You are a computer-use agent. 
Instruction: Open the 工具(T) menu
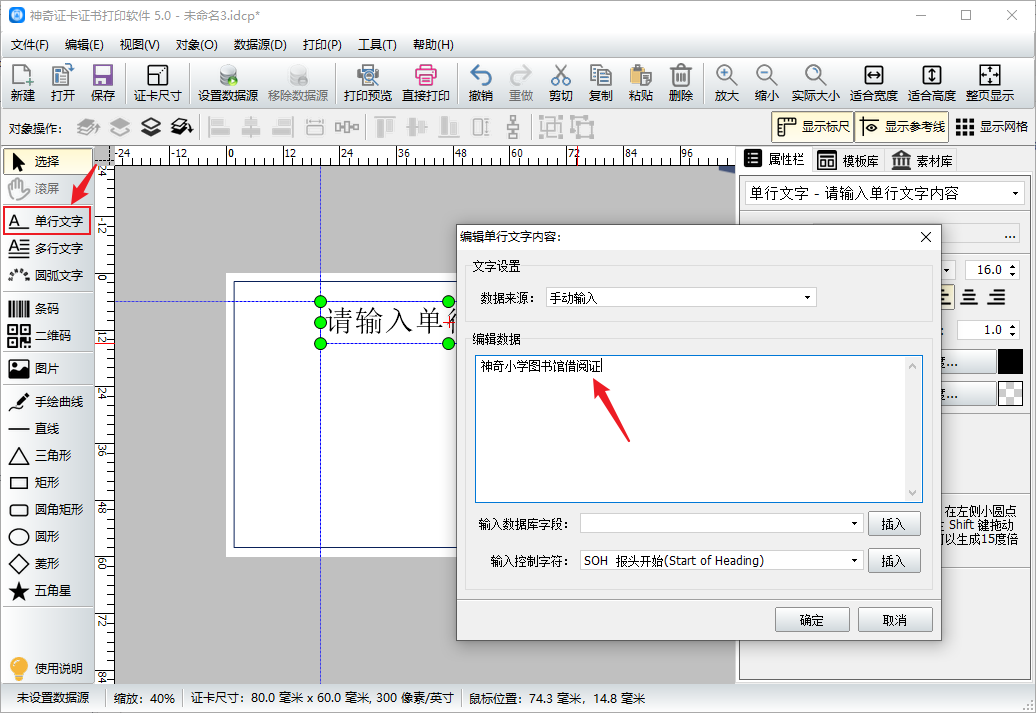(x=377, y=44)
